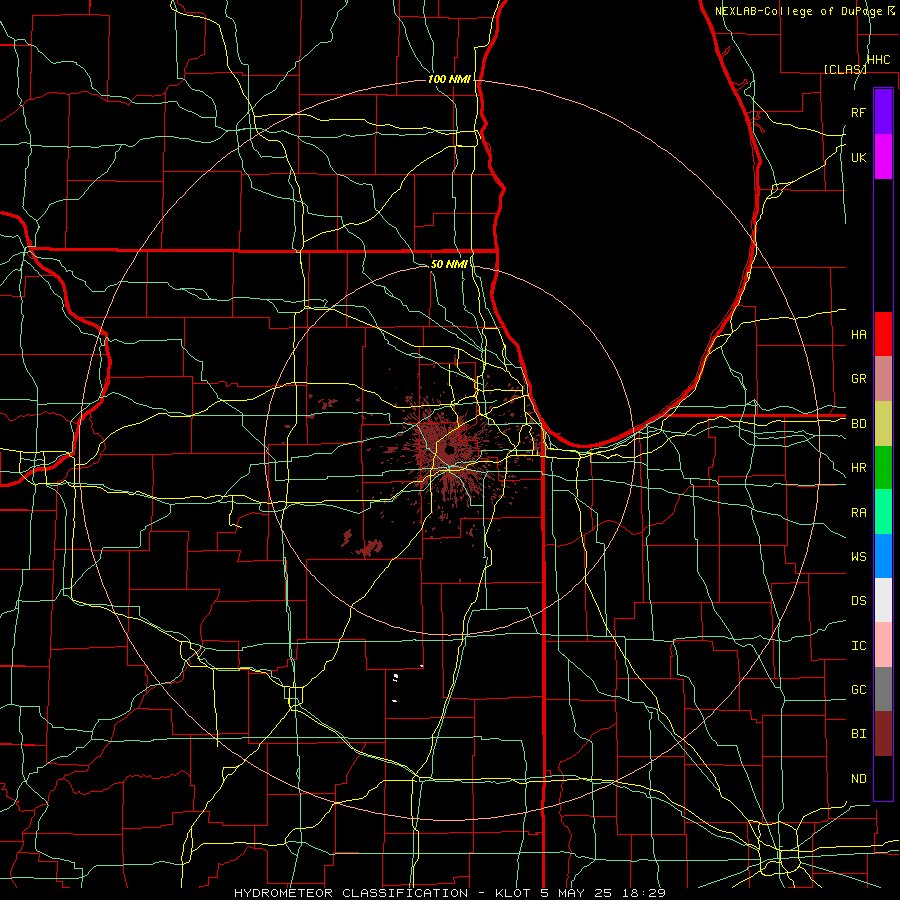Click the BI legend label
The image size is (900, 900).
click(858, 734)
